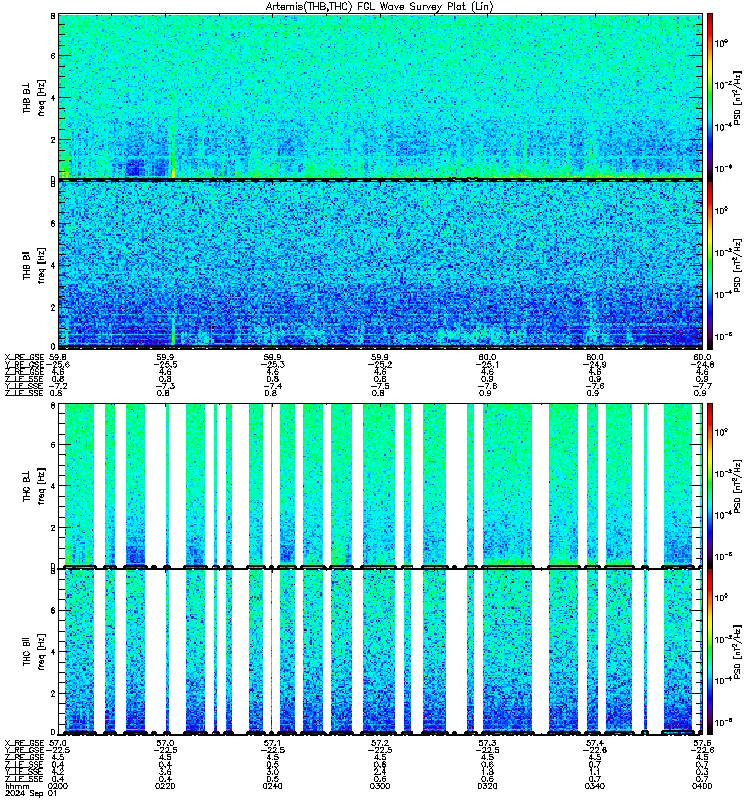The height and width of the screenshot is (800, 750).
Task: Click the '-25.1' Y_RE_GSE value under the THB panels
Action: (487, 365)
